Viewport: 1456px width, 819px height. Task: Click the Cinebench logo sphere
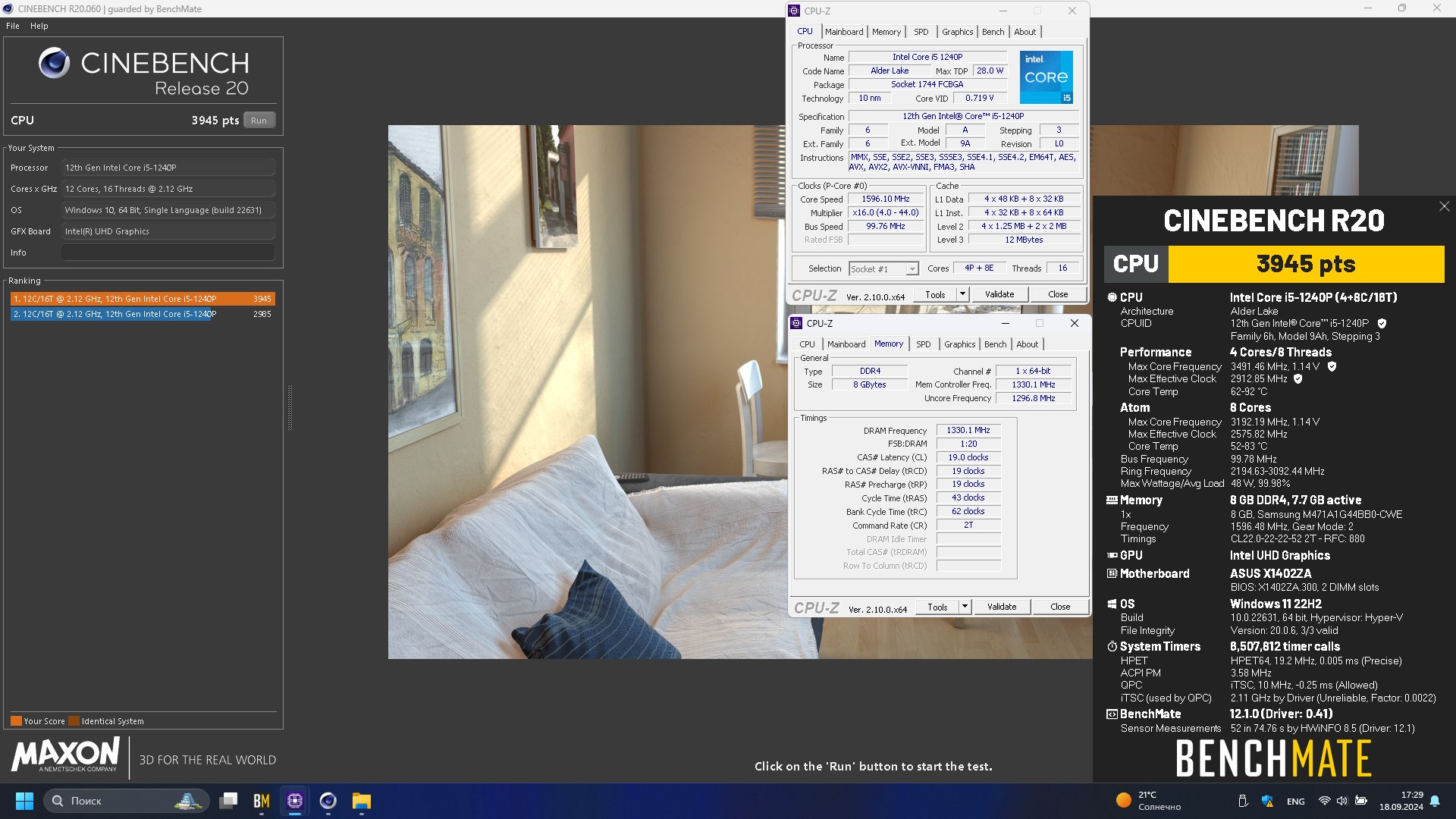54,63
